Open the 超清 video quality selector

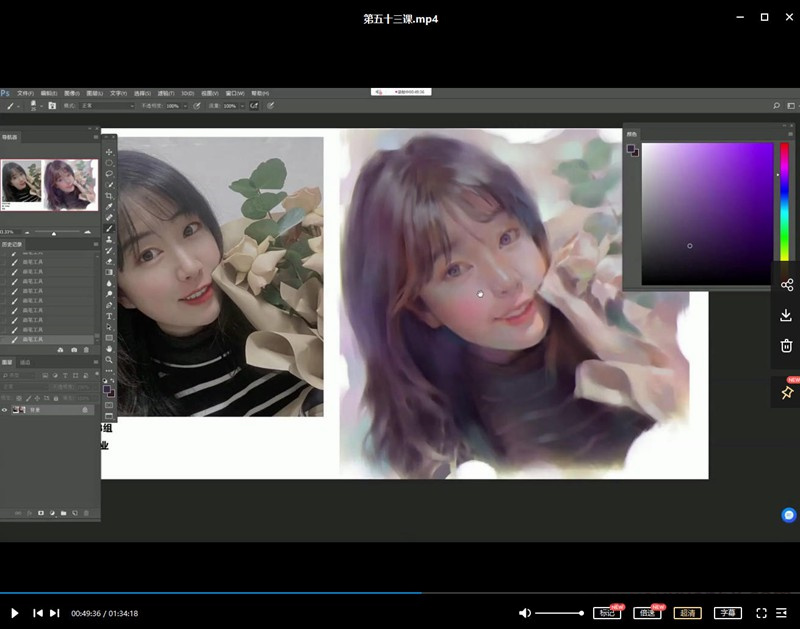point(687,613)
